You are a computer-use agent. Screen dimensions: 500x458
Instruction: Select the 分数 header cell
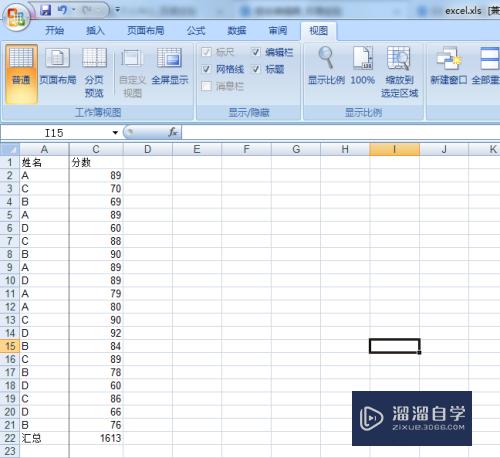coord(96,162)
